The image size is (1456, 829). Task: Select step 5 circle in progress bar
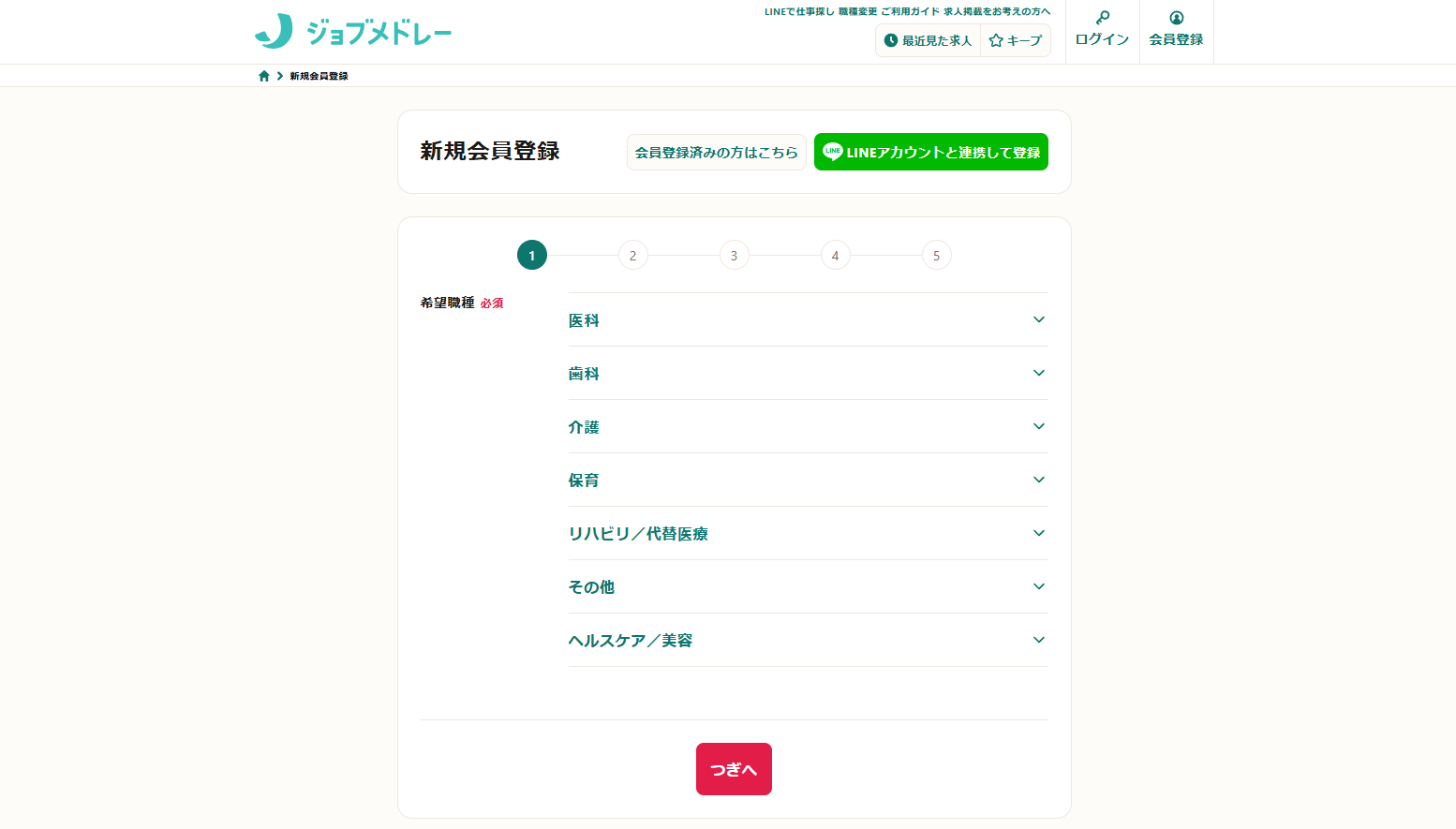click(x=936, y=256)
